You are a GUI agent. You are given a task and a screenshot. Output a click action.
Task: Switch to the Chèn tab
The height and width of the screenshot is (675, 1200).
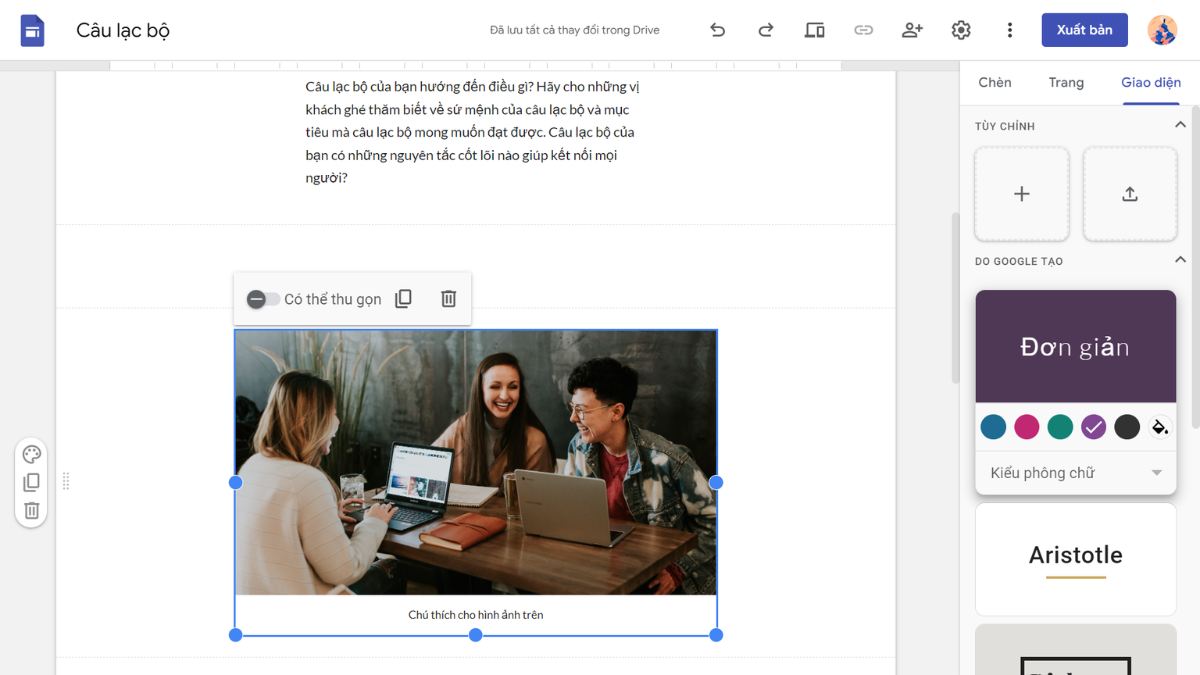pyautogui.click(x=995, y=83)
